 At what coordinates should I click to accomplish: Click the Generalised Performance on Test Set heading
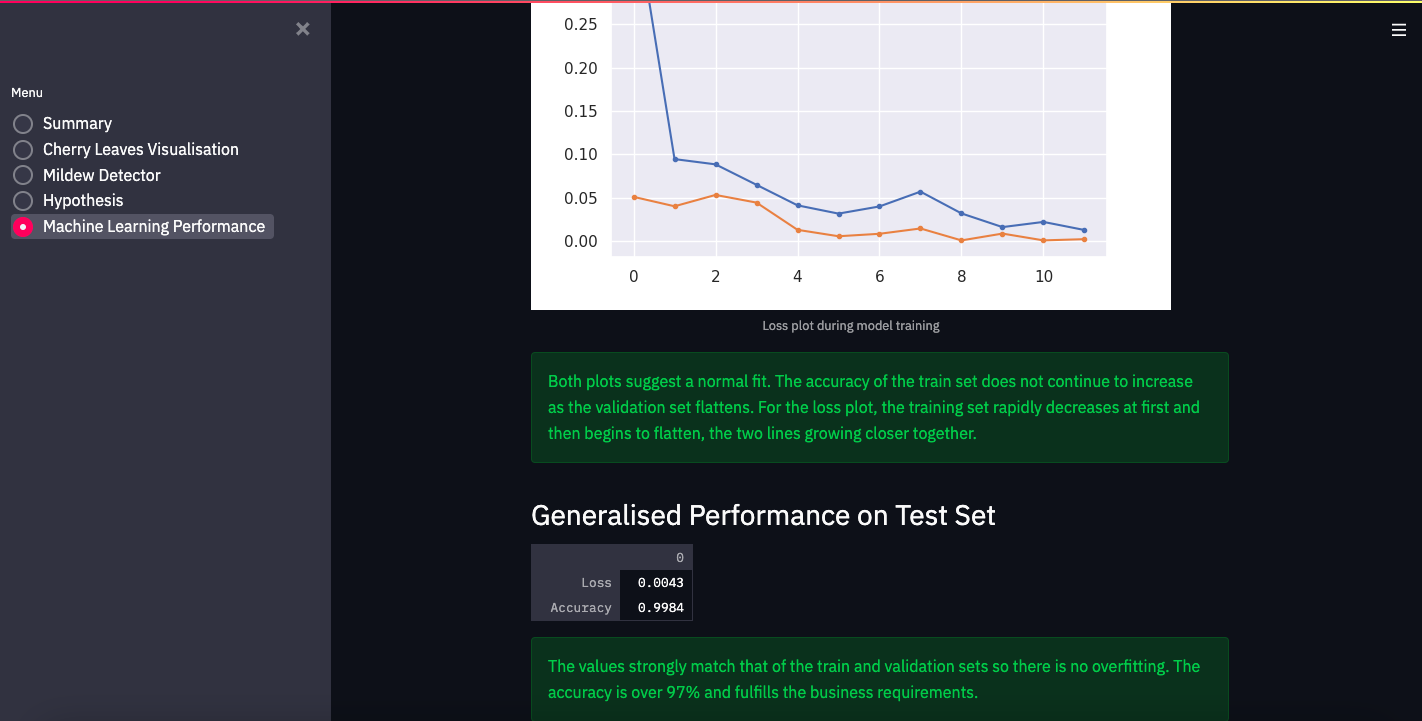coord(763,515)
